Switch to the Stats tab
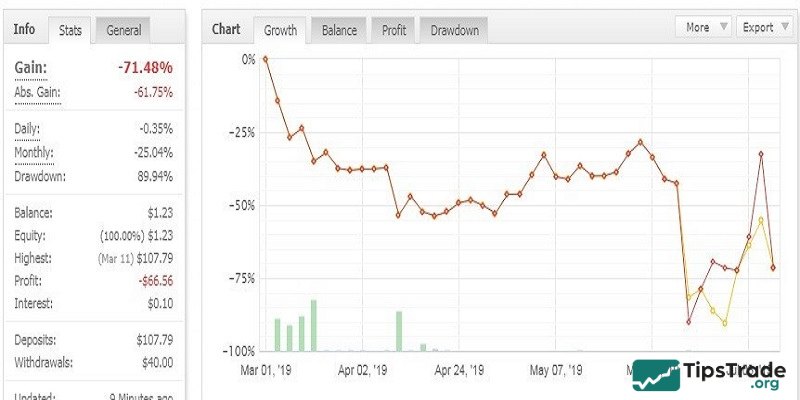The image size is (800, 400). 70,30
